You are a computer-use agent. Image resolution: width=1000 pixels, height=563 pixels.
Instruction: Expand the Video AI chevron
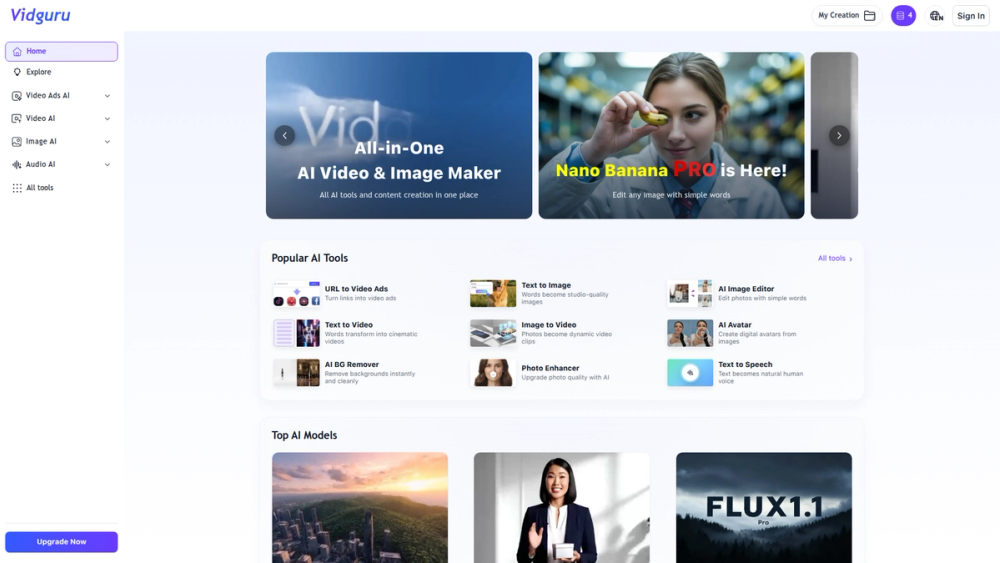(107, 119)
